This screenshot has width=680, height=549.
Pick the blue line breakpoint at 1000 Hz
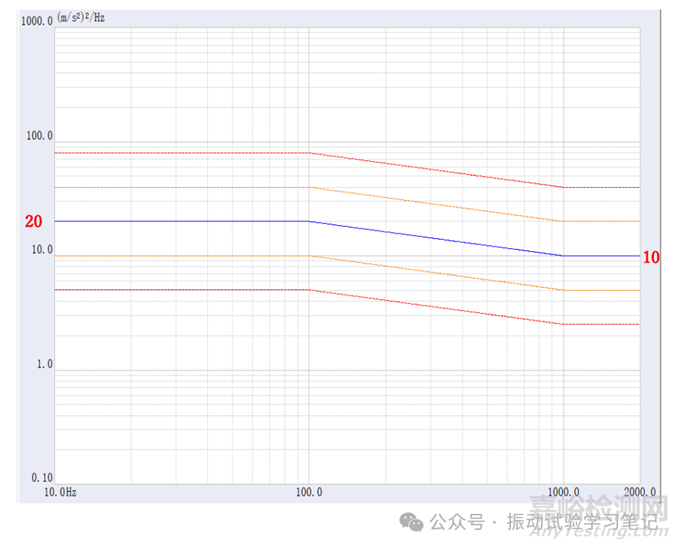[x=564, y=256]
